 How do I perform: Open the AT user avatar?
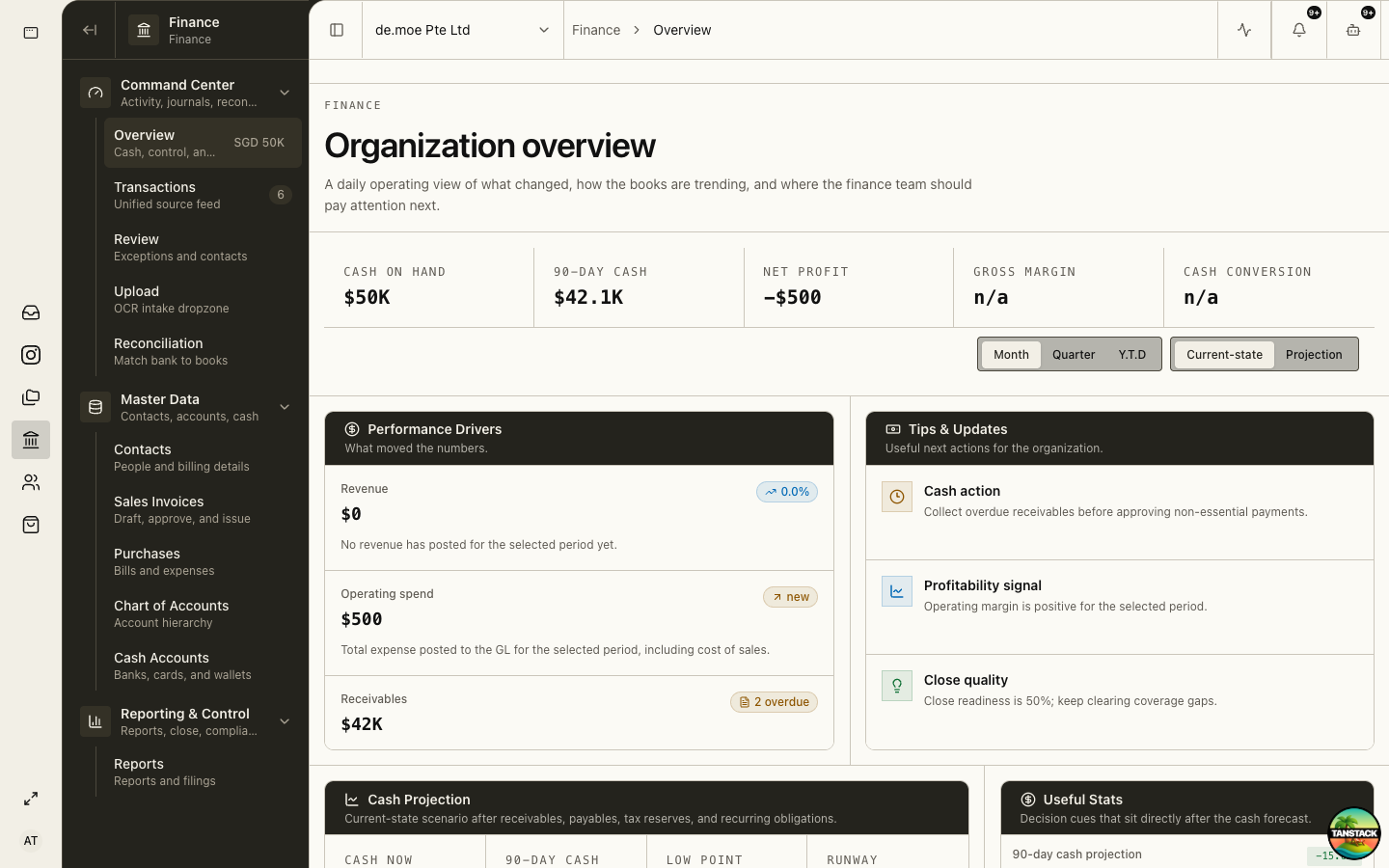coord(31,841)
